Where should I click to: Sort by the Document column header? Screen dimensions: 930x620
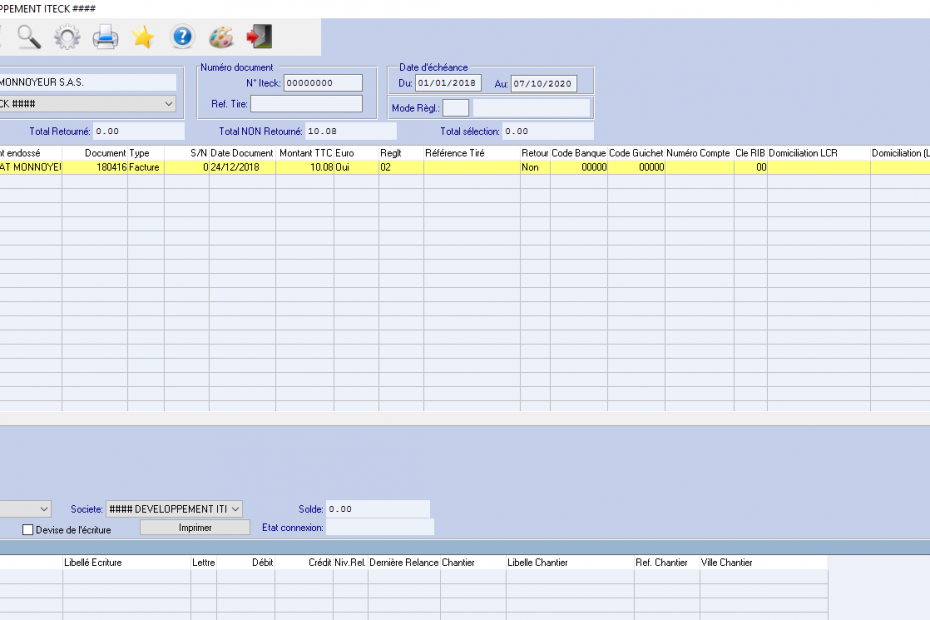95,153
